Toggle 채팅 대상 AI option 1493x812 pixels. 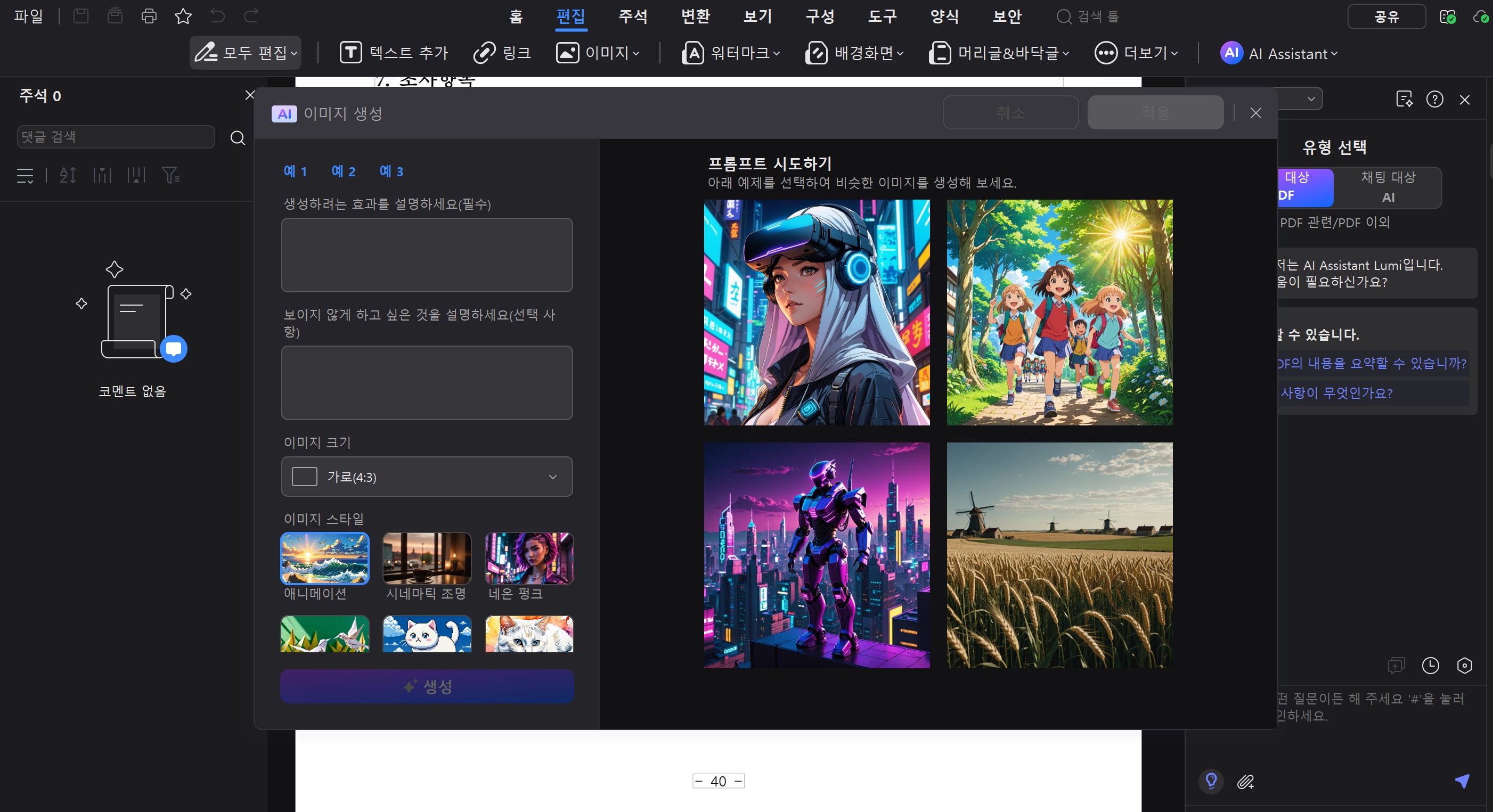1388,186
